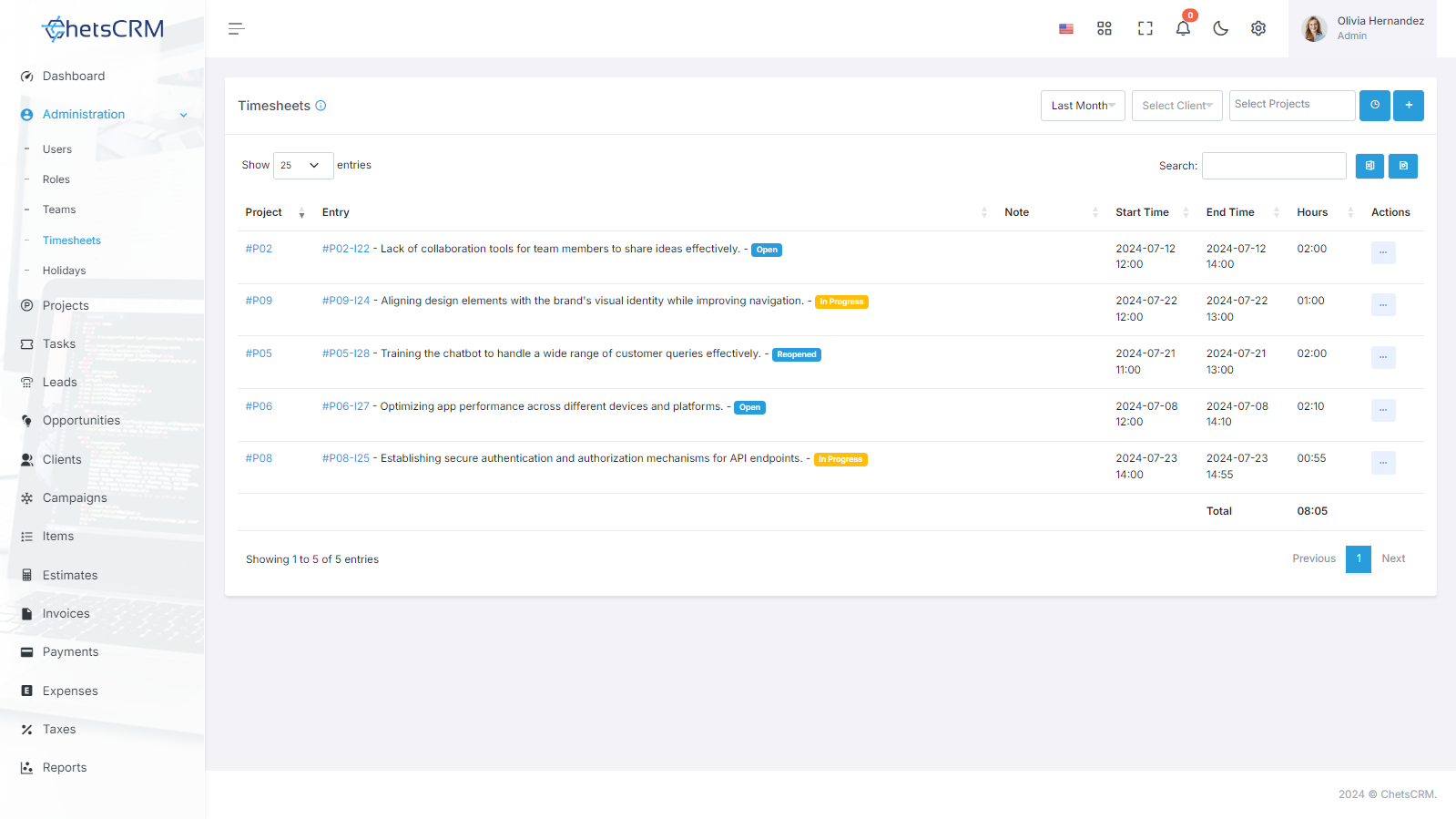The width and height of the screenshot is (1456, 819).
Task: Open actions menu for P06 row
Action: (1383, 410)
